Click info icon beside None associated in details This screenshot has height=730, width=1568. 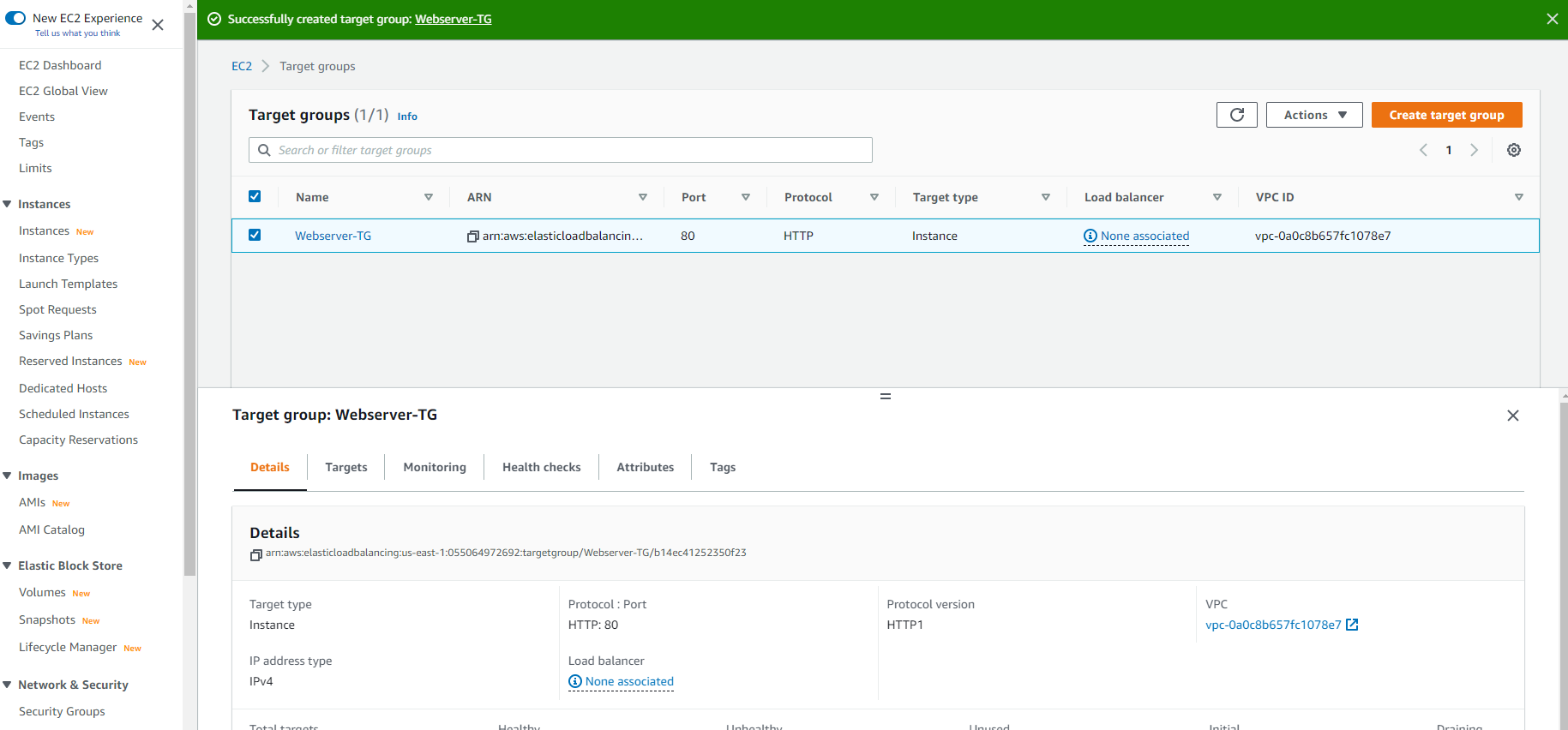pyautogui.click(x=575, y=681)
